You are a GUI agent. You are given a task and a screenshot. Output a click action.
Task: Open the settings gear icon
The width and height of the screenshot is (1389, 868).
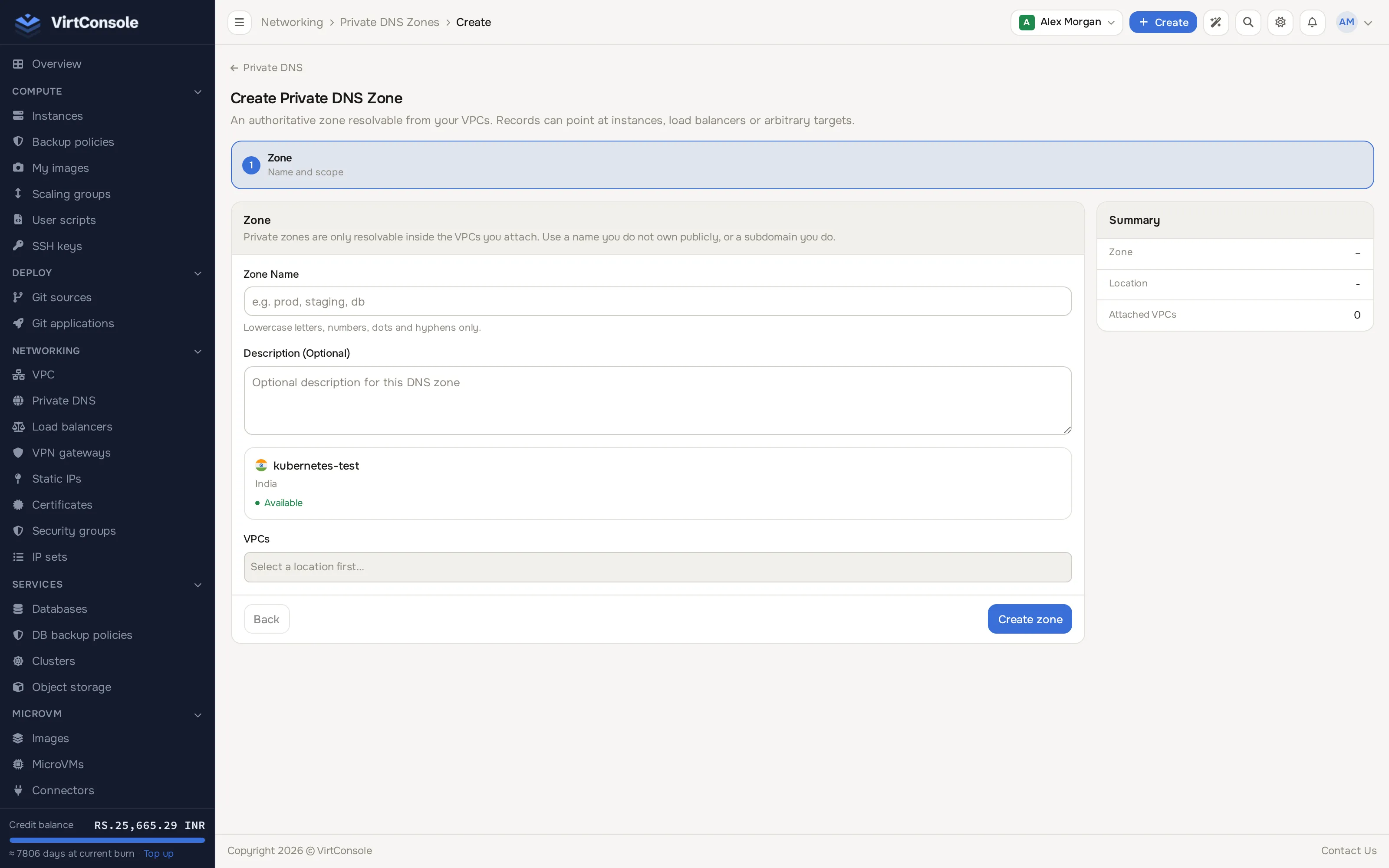(x=1280, y=23)
